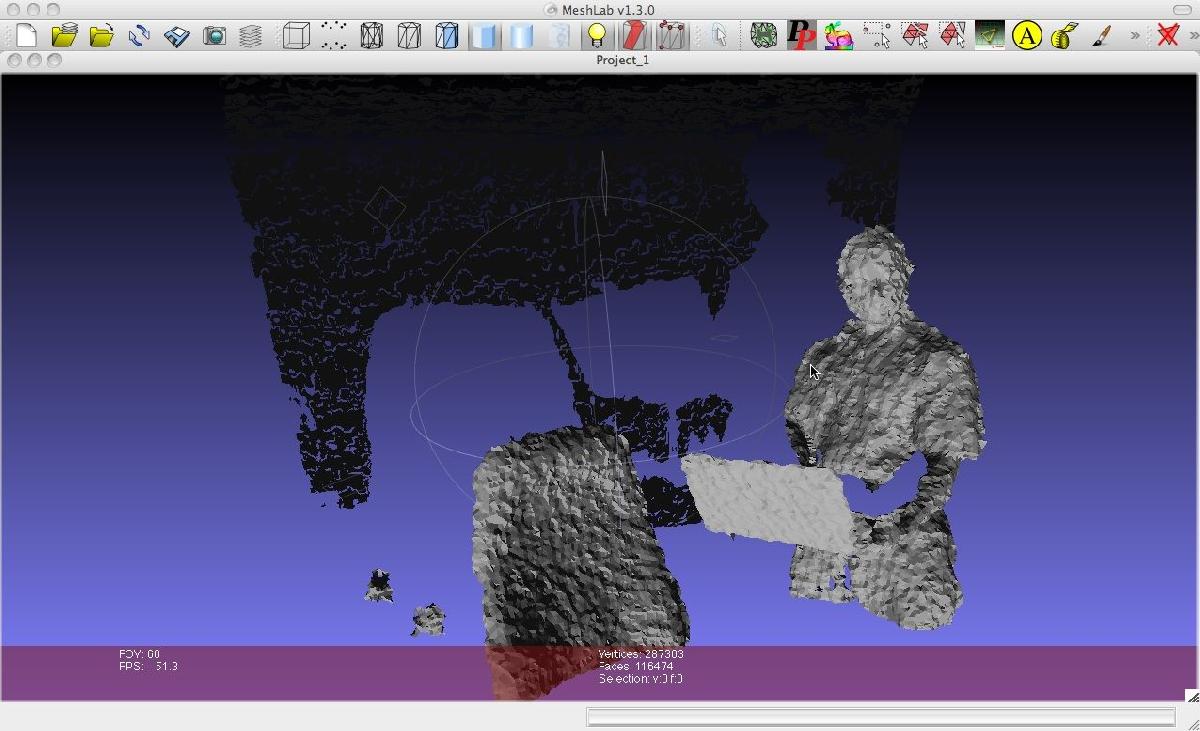Toggle the light bulb lighting
This screenshot has width=1200, height=731.
click(597, 36)
